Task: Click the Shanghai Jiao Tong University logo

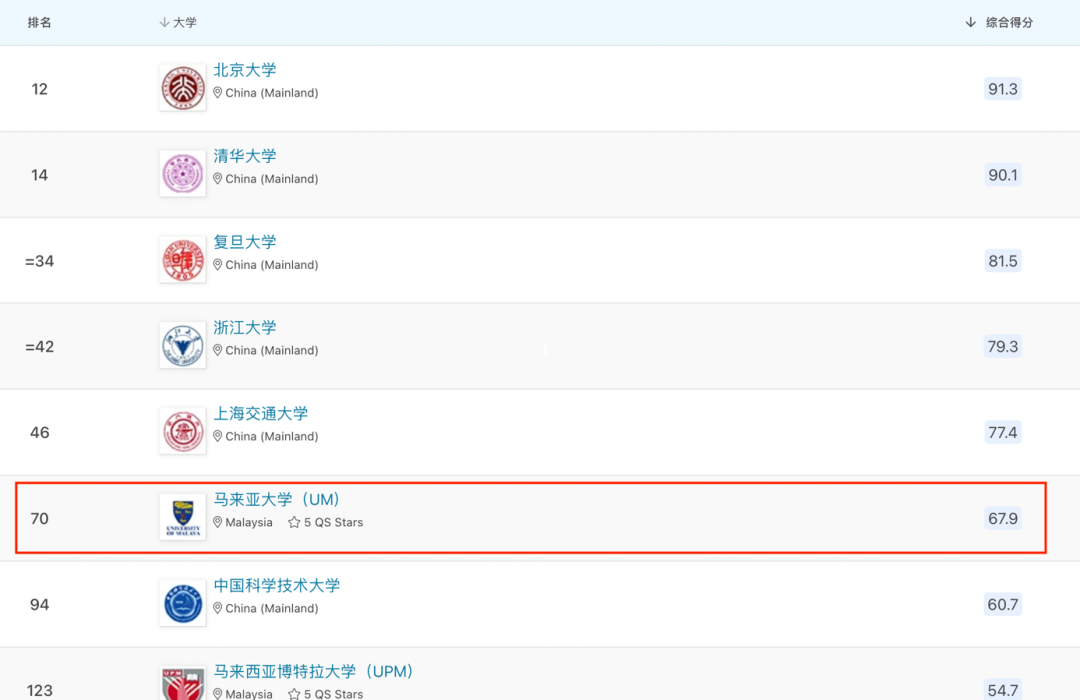Action: point(182,431)
